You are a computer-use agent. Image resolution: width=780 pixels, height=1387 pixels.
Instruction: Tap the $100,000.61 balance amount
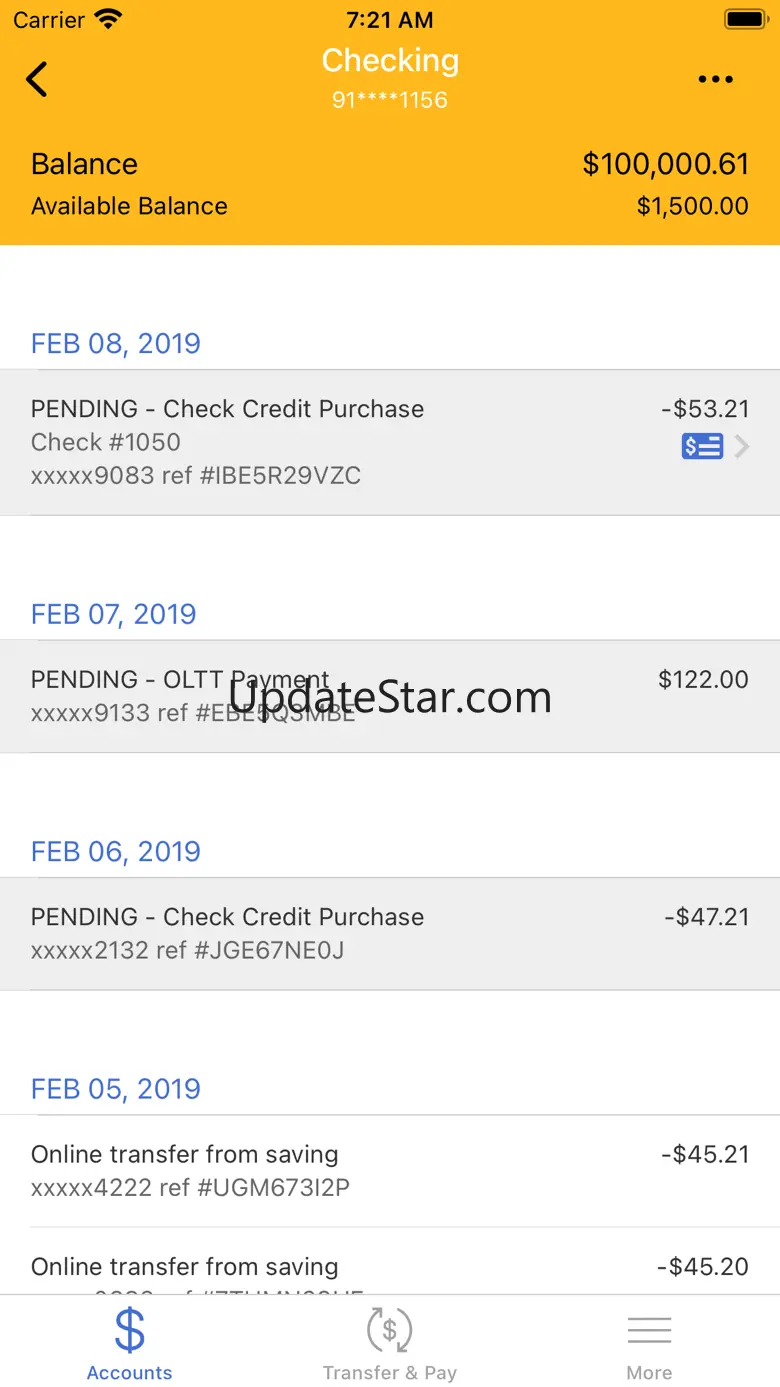[665, 164]
